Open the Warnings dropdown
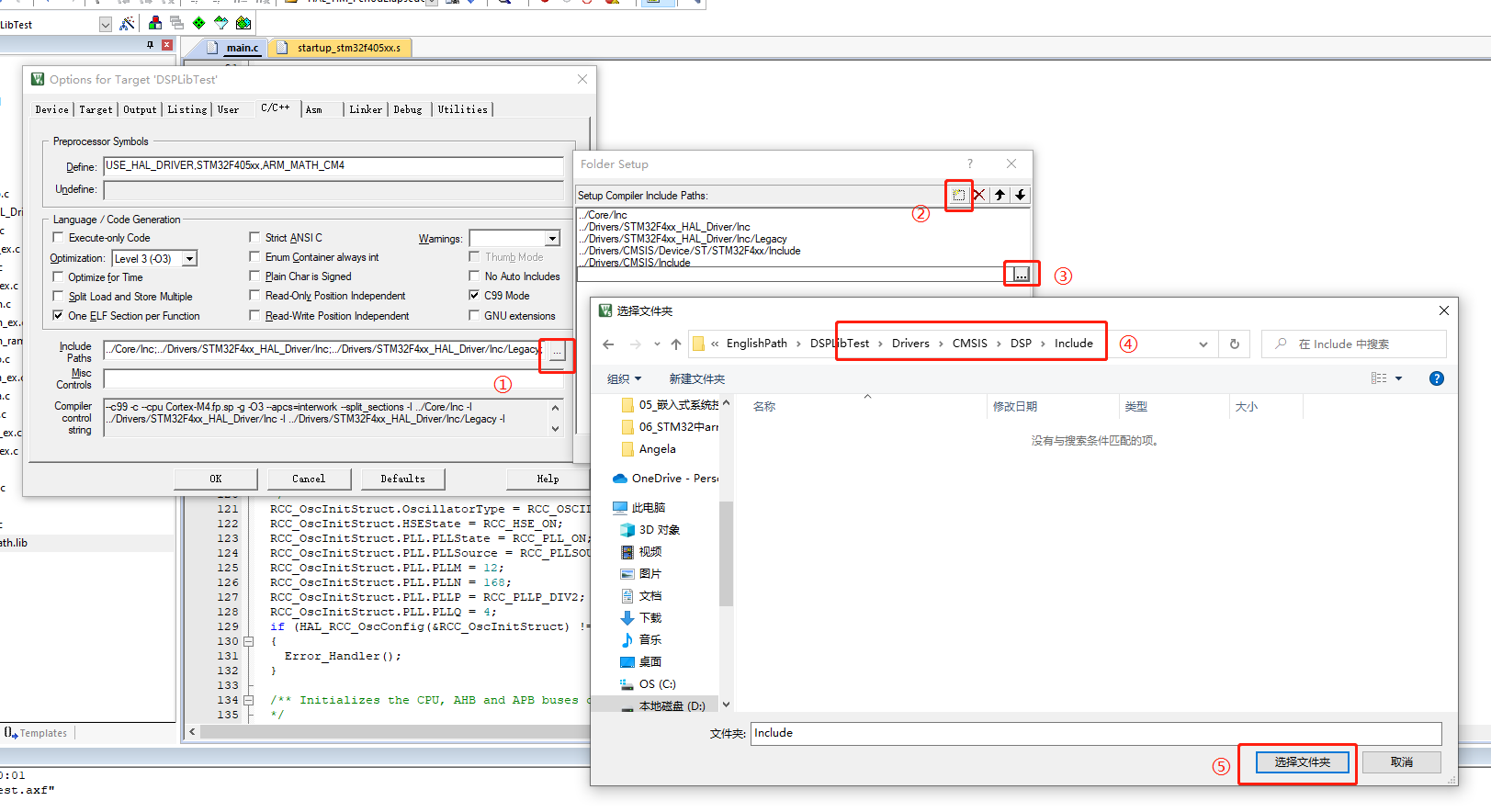The height and width of the screenshot is (812, 1491). 552,238
